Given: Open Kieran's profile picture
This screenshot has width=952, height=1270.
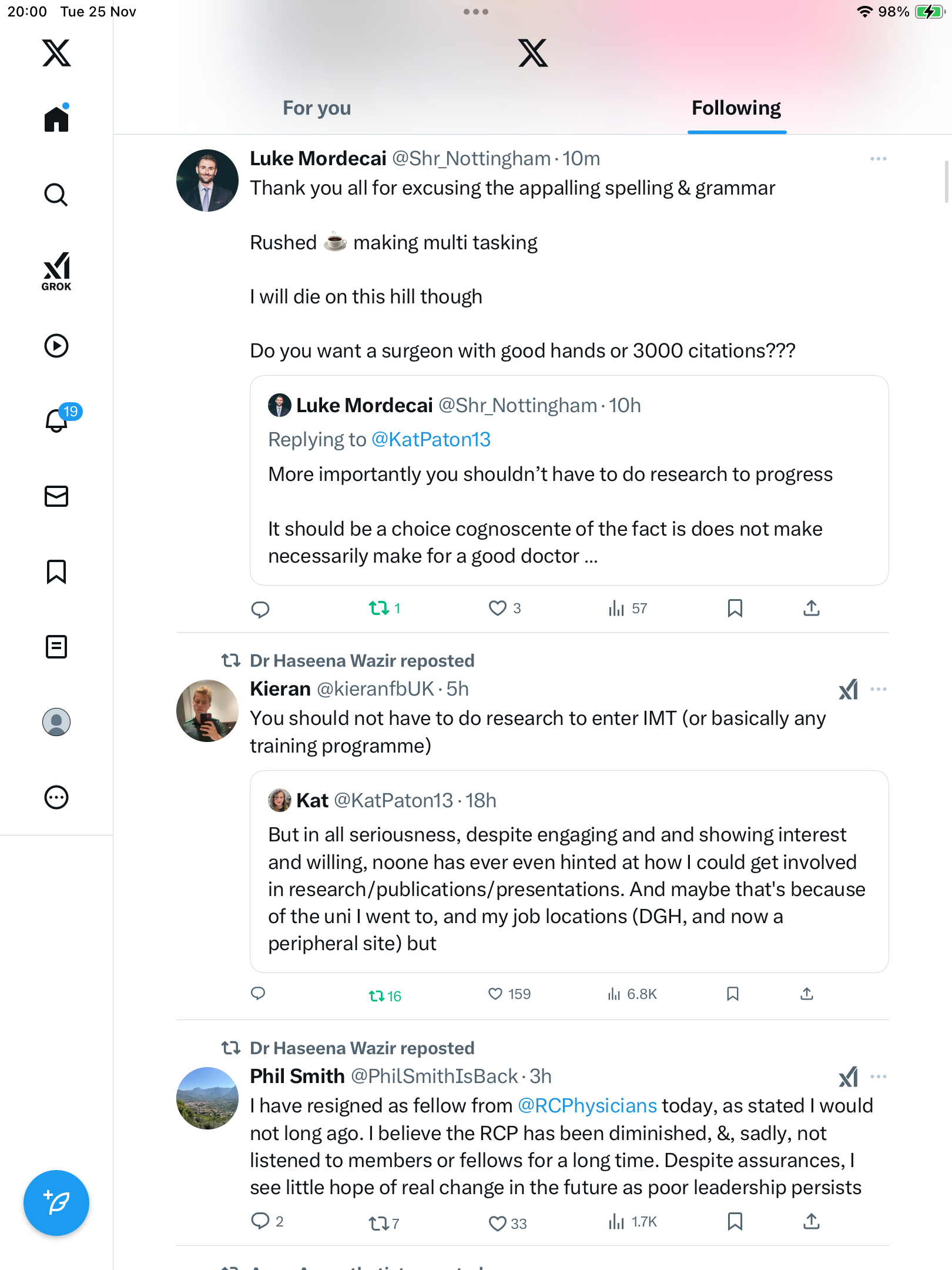Looking at the screenshot, I should point(207,711).
